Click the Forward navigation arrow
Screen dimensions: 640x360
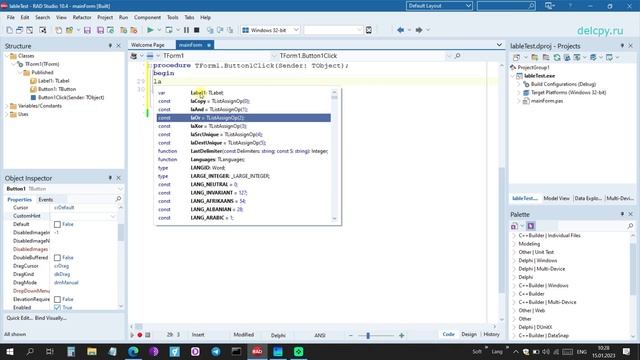click(x=419, y=30)
